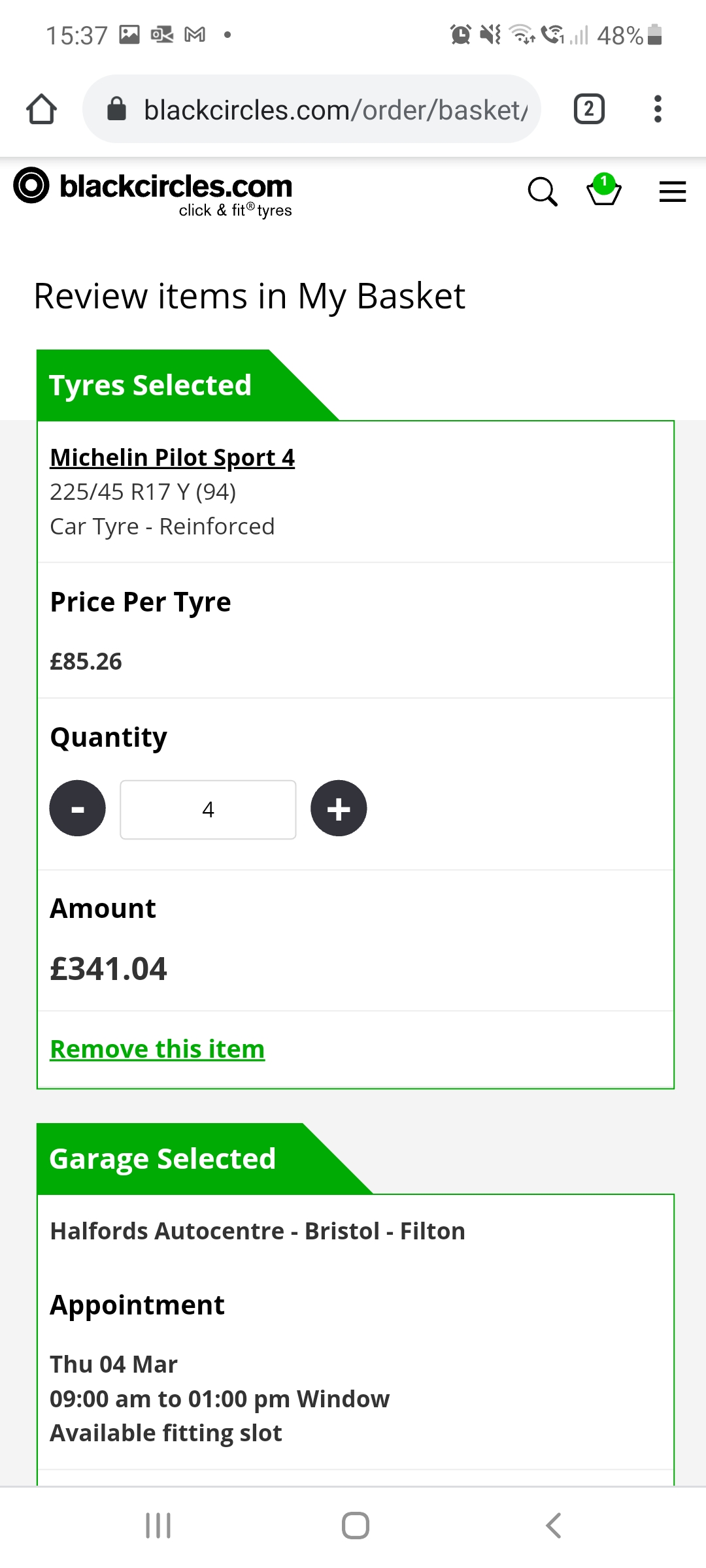Decrease tyre quantity with minus button
706x1568 pixels.
pyautogui.click(x=78, y=808)
